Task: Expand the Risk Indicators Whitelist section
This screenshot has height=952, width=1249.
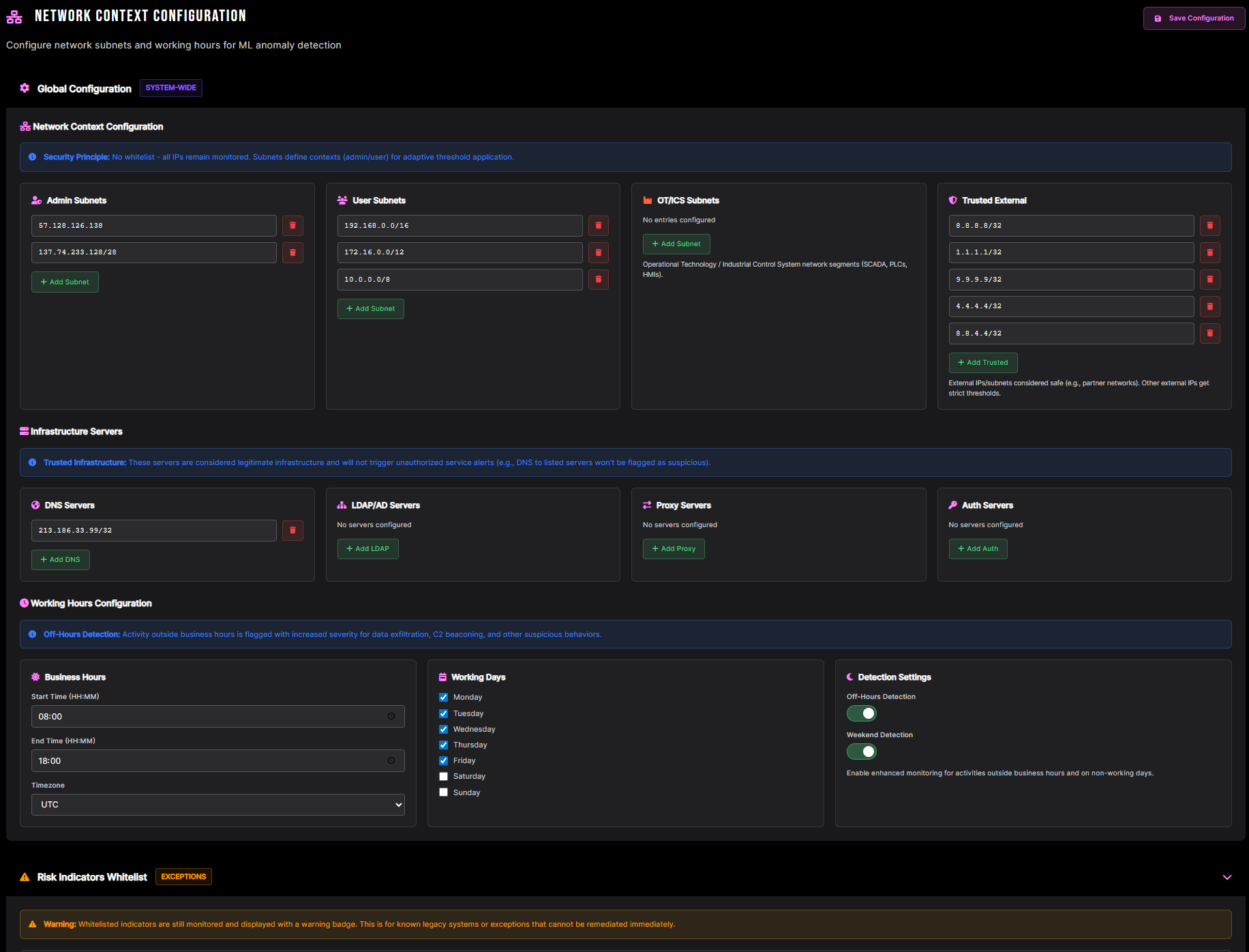Action: pyautogui.click(x=1227, y=877)
